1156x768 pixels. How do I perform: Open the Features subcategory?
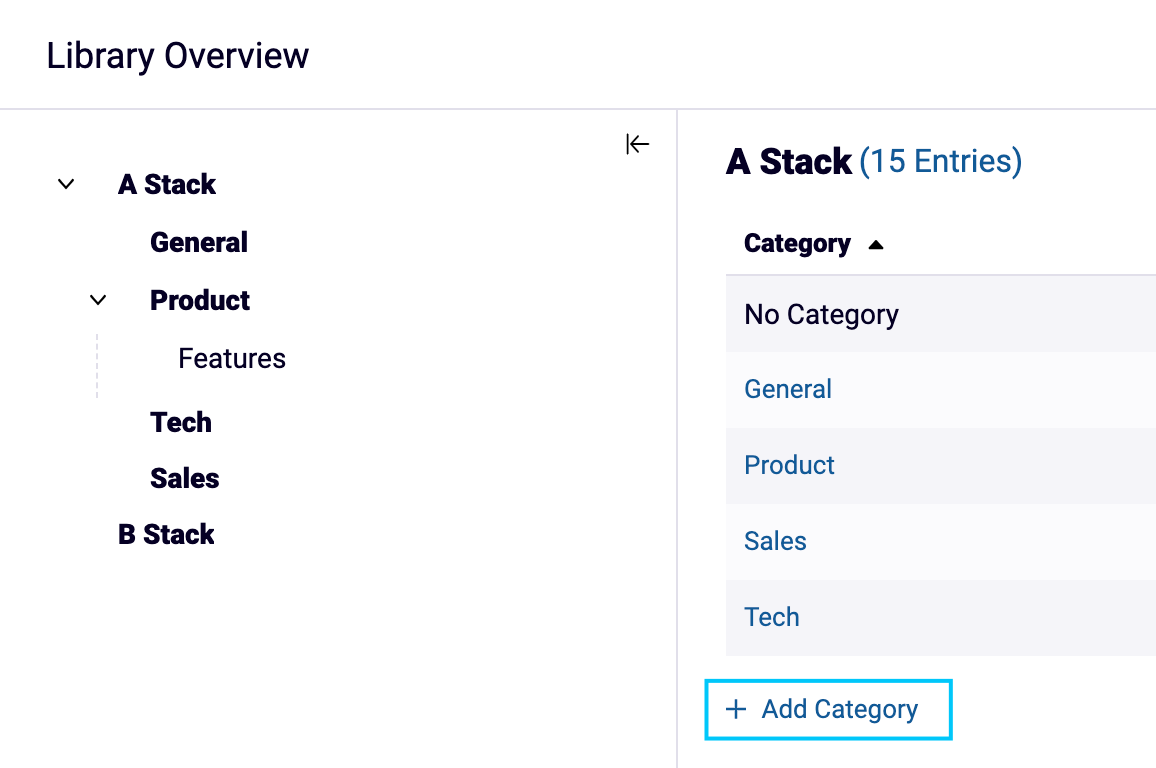(232, 358)
